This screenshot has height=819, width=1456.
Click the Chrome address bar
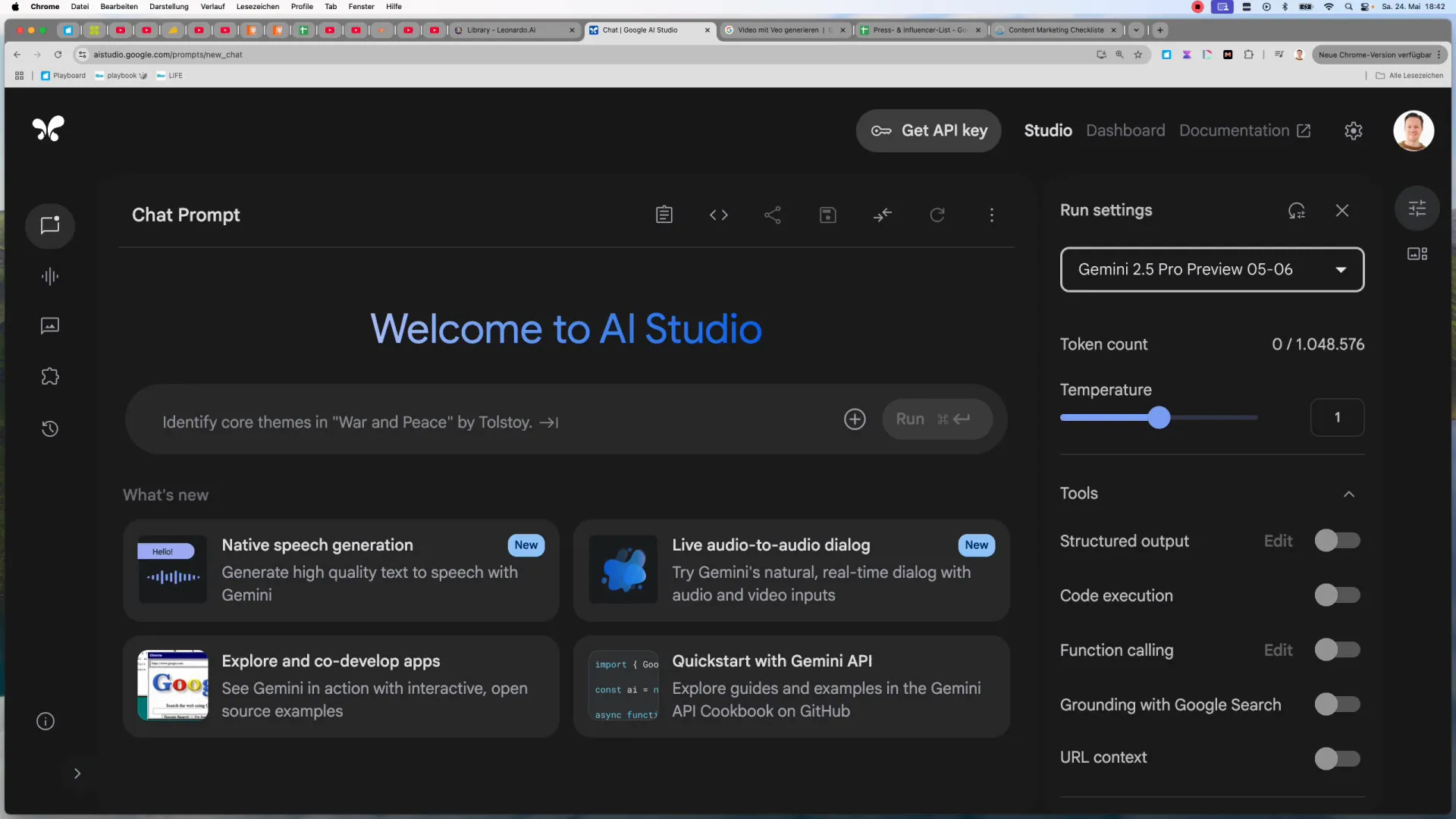[x=591, y=55]
